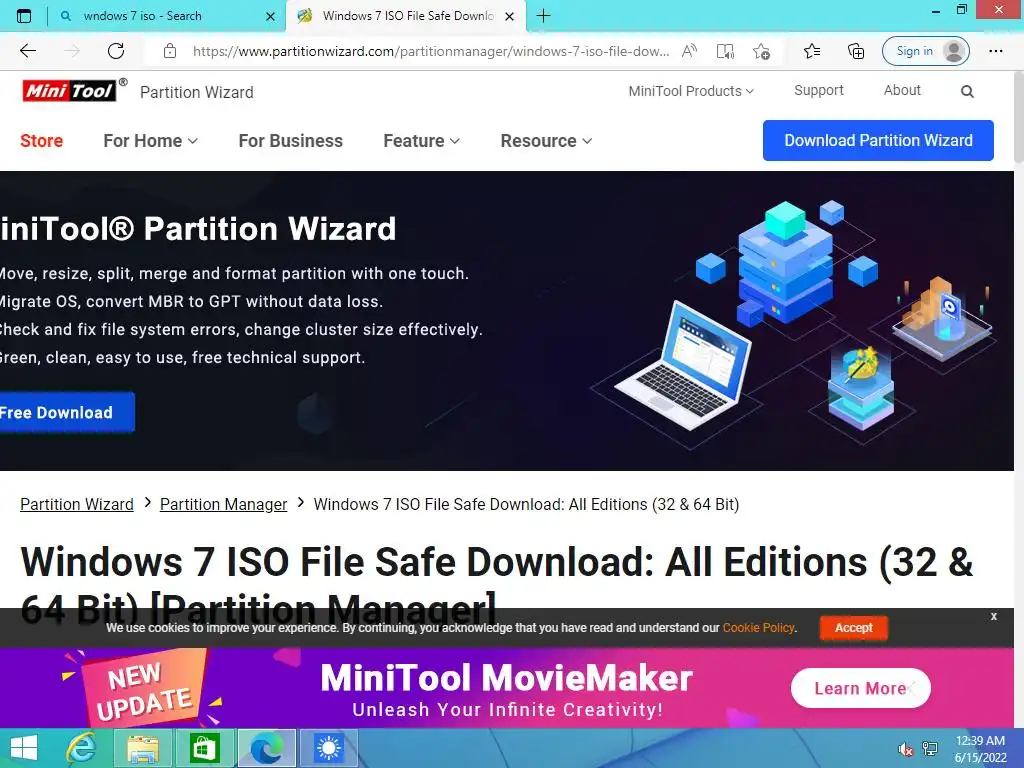Switch to the 'wndows 7 iso - Search' tab
The height and width of the screenshot is (768, 1024).
pos(167,16)
